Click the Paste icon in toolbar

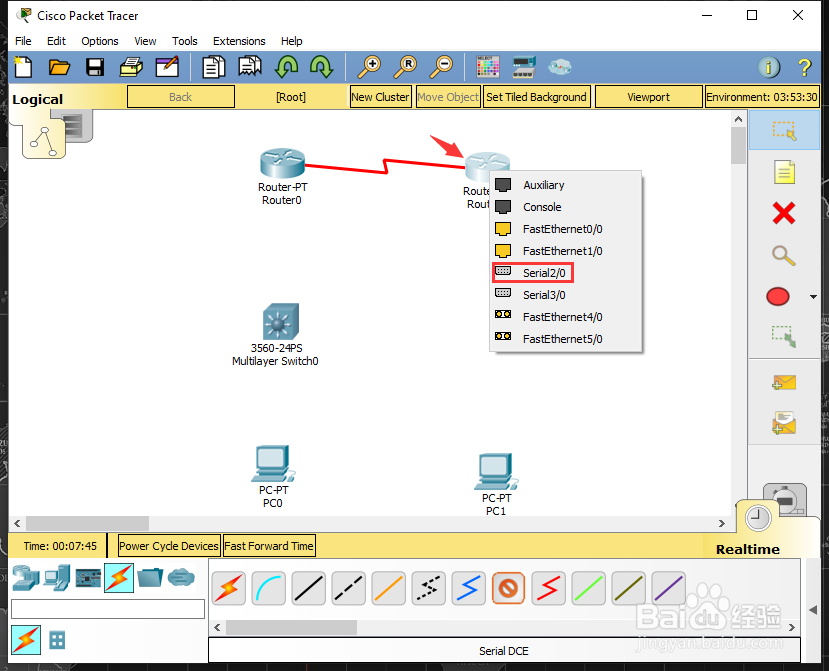pos(250,67)
